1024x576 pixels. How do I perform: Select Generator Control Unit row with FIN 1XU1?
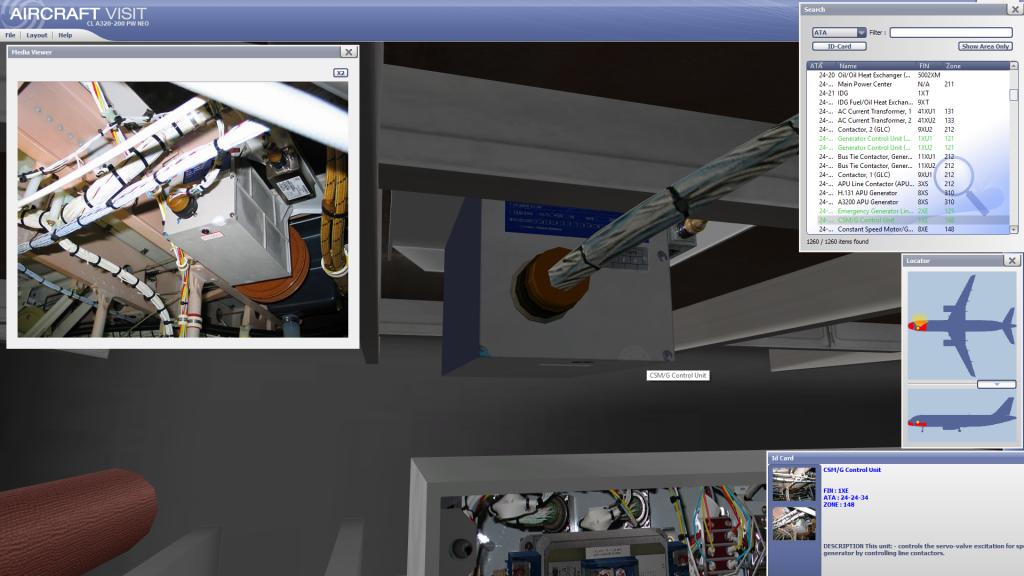[x=908, y=138]
